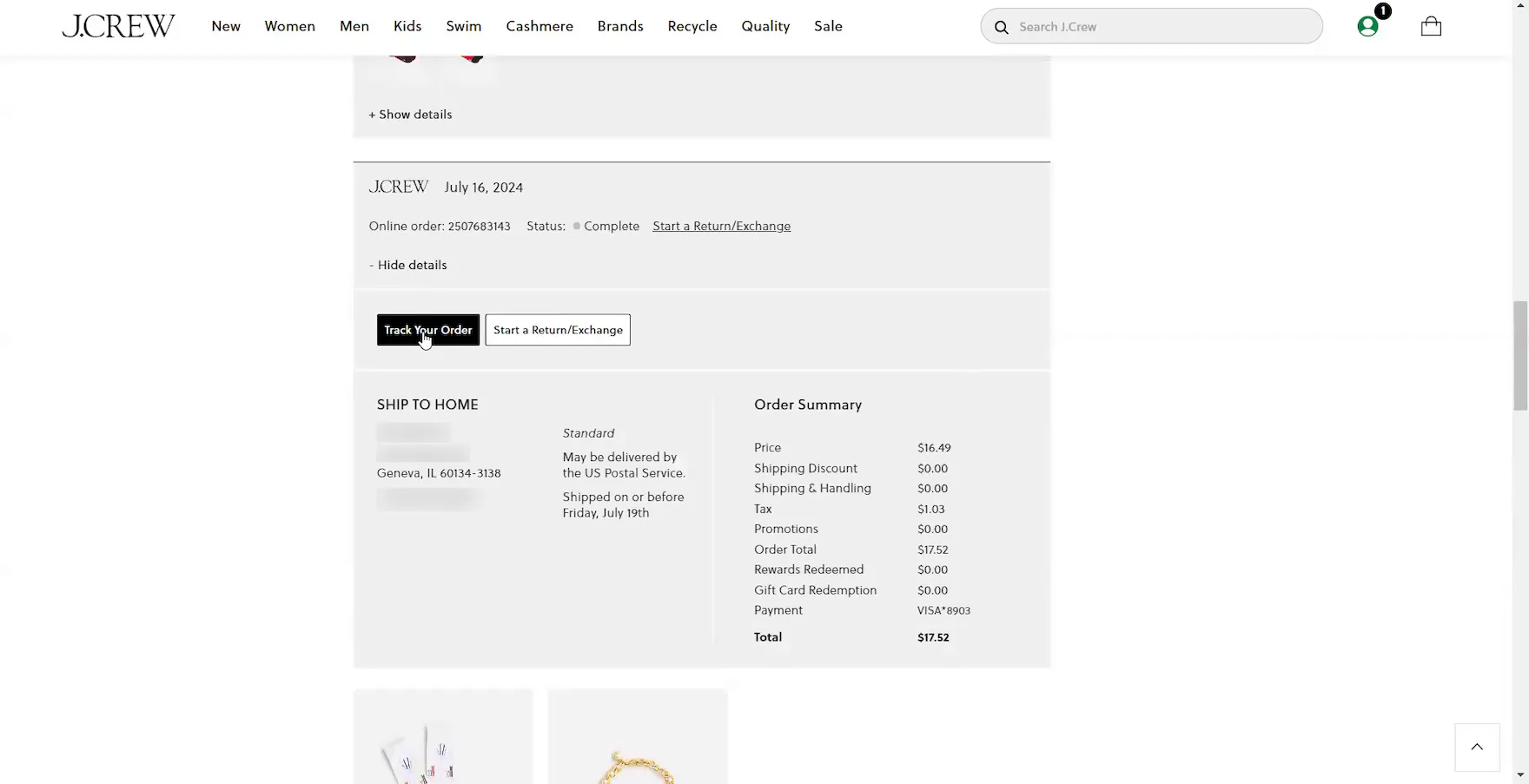Click the Order Total $17.52 value
Image resolution: width=1529 pixels, height=784 pixels.
[x=933, y=550]
